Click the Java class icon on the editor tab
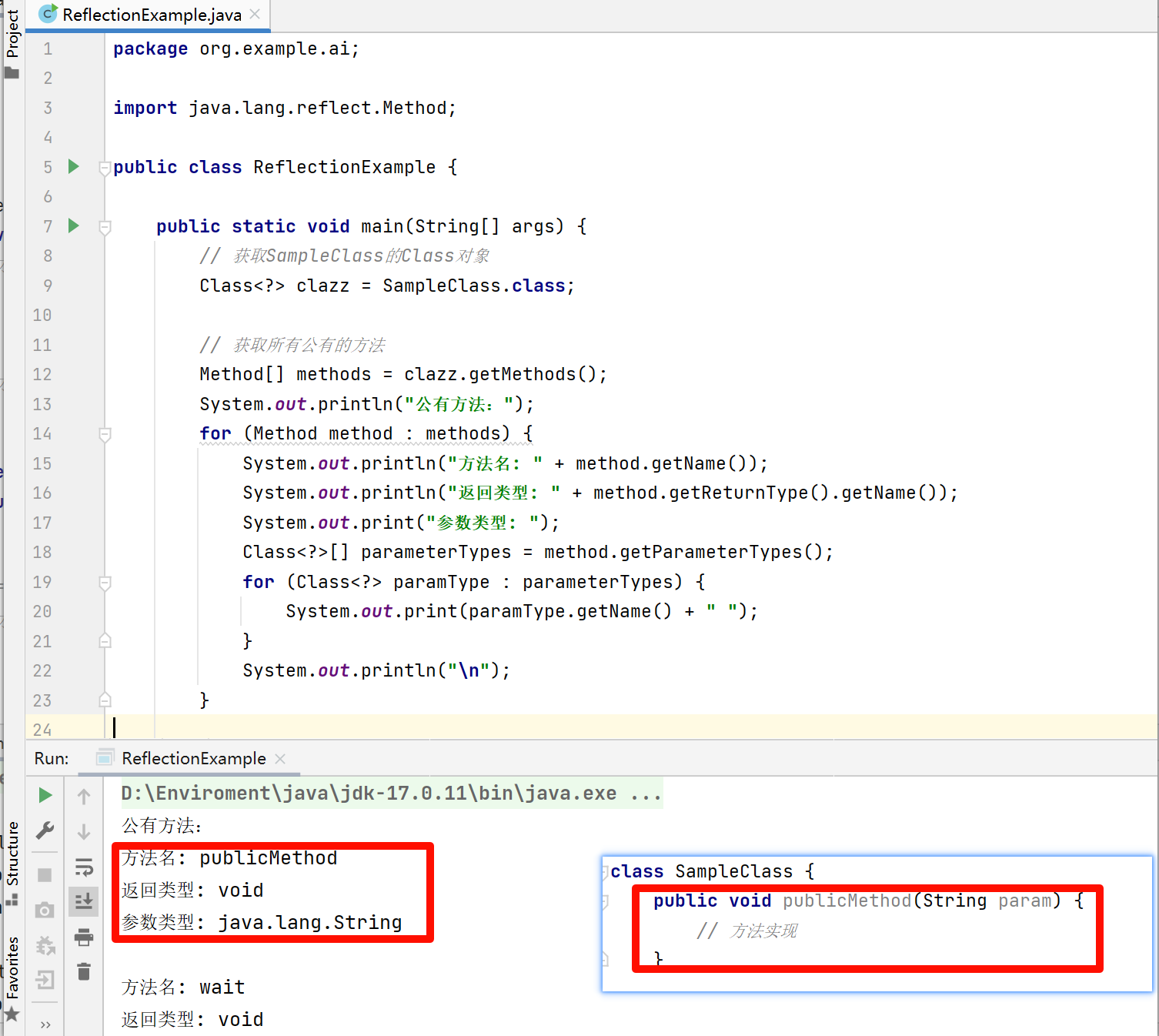Screen dimensions: 1159x1036 click(x=48, y=14)
